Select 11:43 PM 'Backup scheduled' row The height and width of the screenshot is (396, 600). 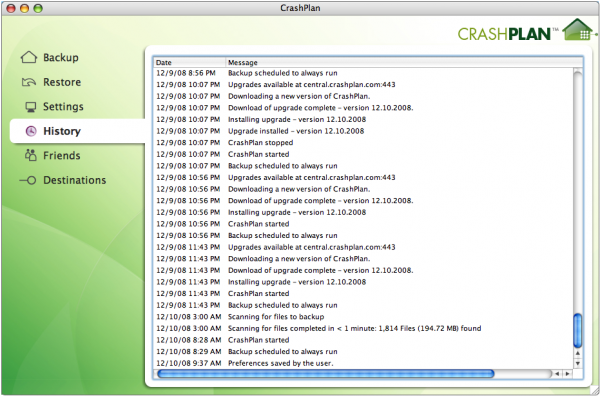coord(364,305)
